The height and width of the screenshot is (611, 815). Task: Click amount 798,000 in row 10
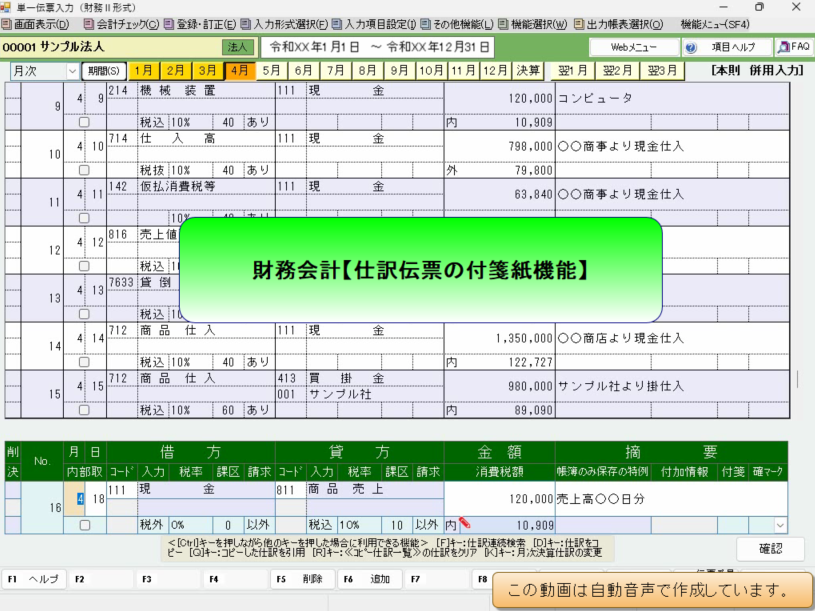[530, 147]
